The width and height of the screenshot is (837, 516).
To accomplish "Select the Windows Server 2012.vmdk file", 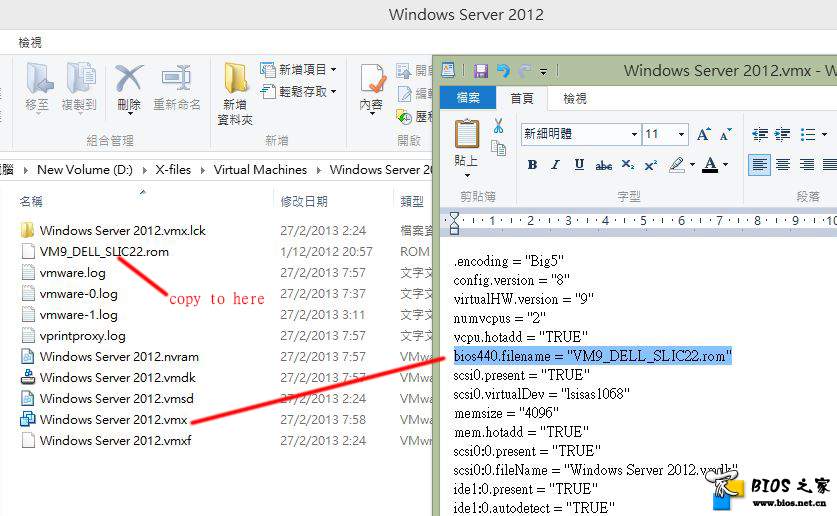I will click(108, 377).
